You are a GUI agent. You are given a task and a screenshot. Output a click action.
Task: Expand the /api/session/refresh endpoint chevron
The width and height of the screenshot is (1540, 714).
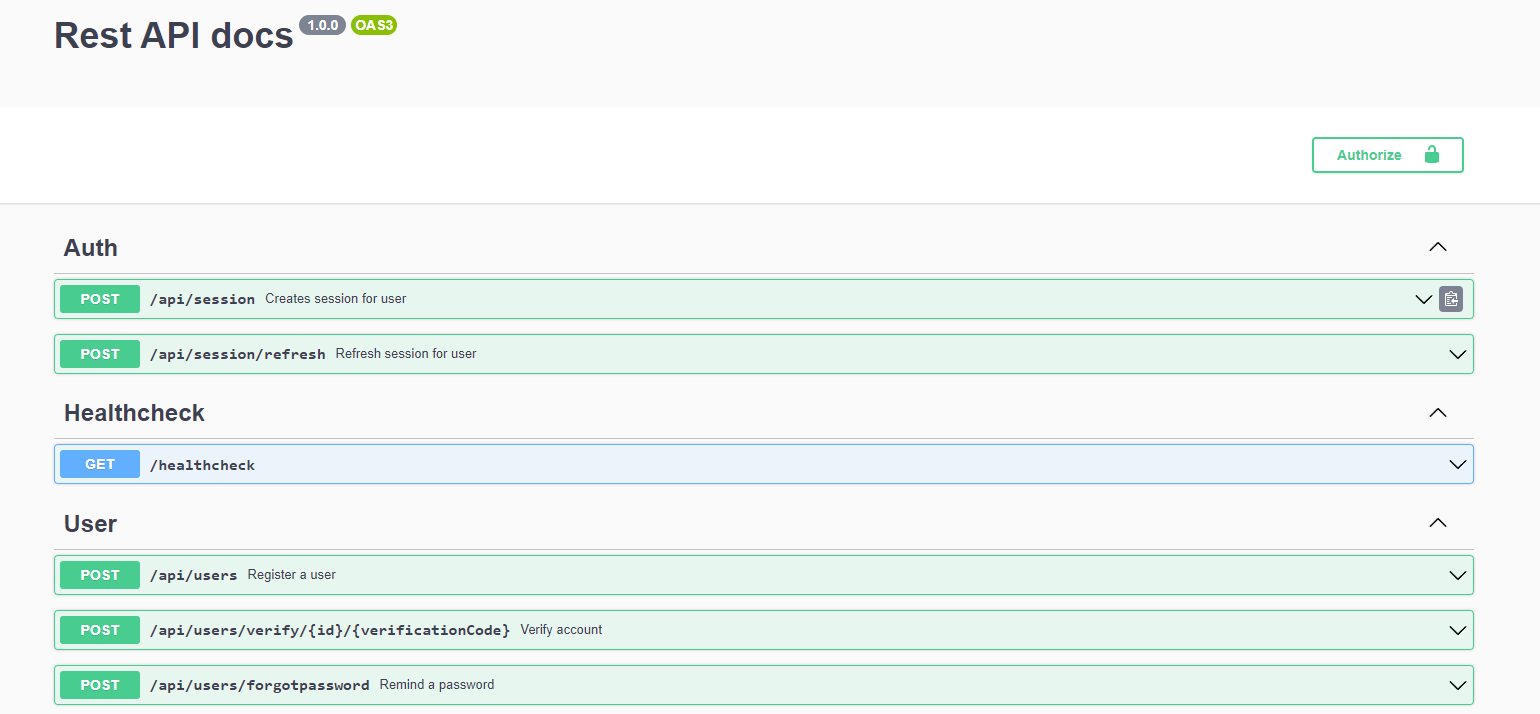click(1457, 354)
